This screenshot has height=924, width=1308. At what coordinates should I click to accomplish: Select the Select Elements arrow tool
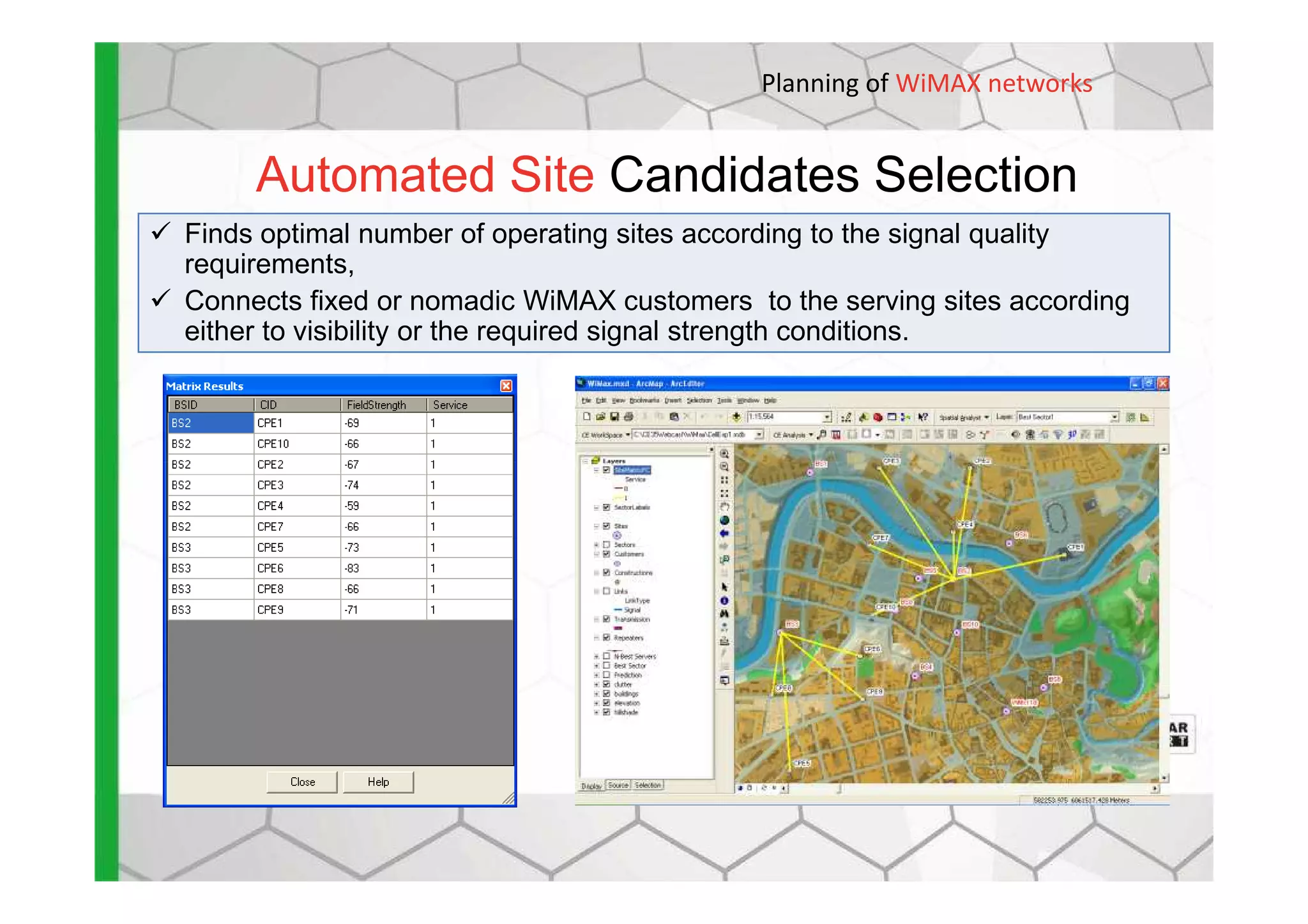pos(724,586)
